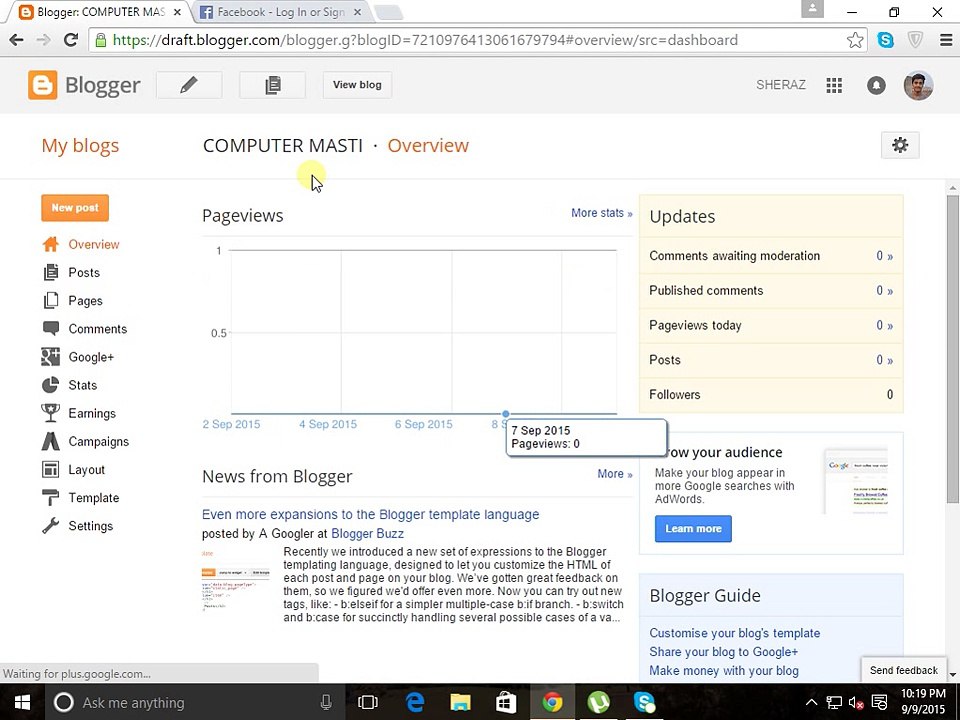Open Overview in the sidebar menu
This screenshot has height=720, width=960.
[94, 244]
